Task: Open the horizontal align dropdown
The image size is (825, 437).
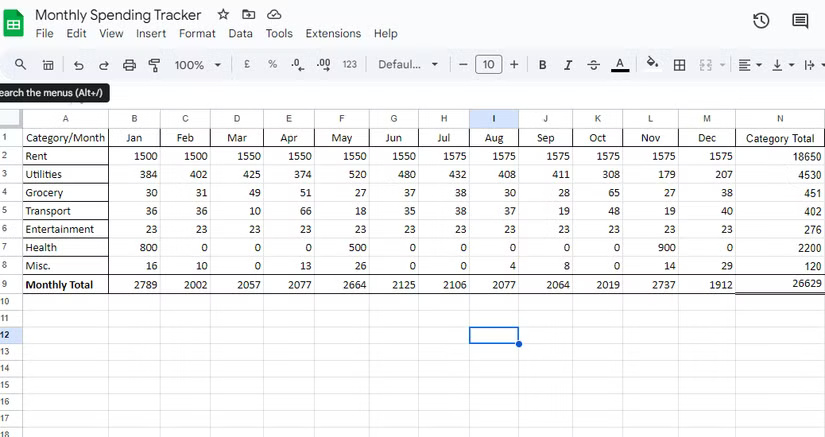Action: coord(749,65)
